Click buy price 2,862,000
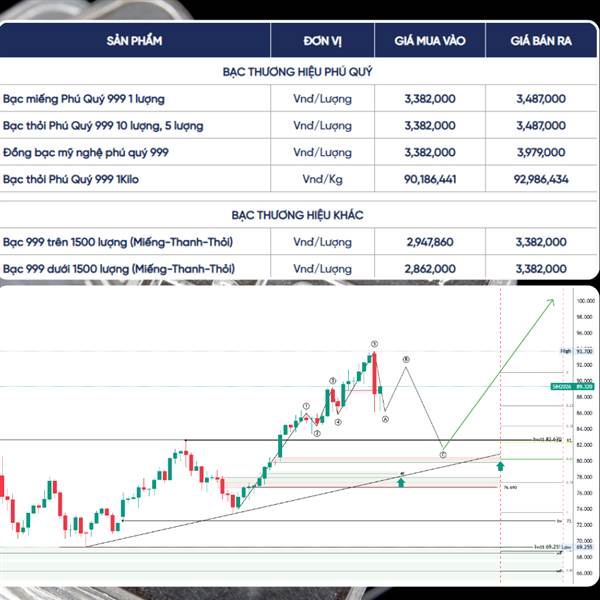Viewport: 600px width, 600px height. pyautogui.click(x=430, y=269)
